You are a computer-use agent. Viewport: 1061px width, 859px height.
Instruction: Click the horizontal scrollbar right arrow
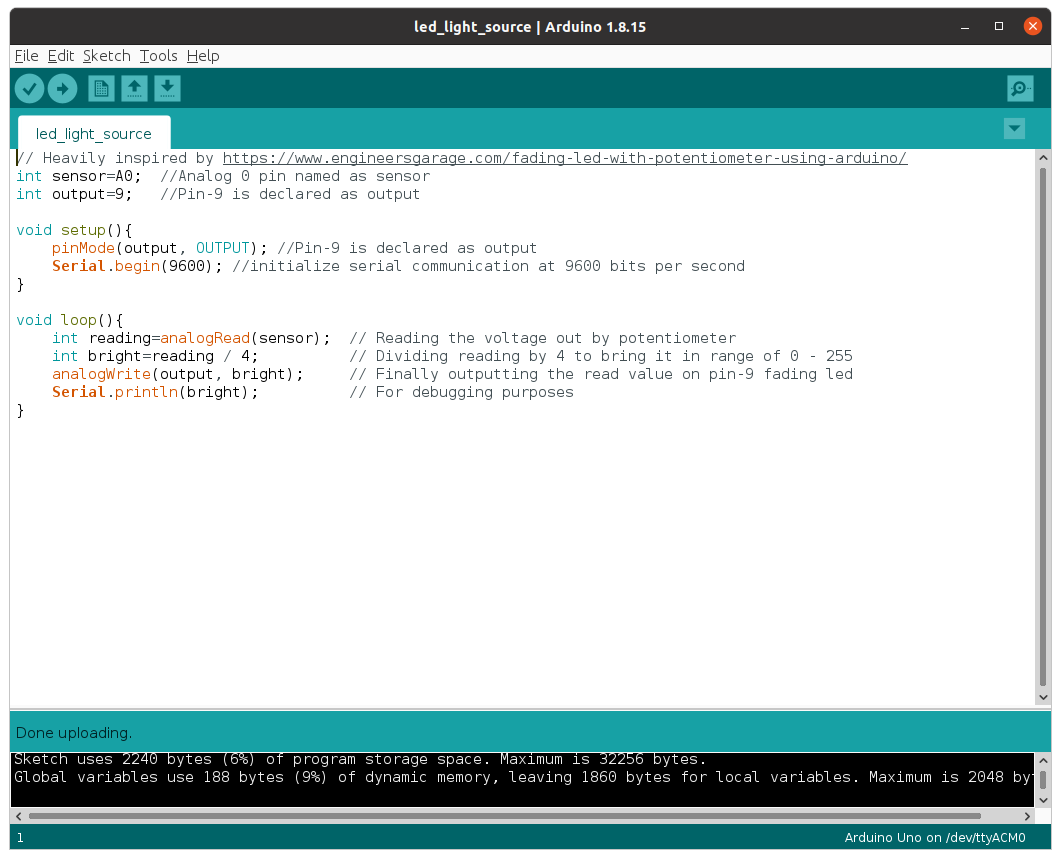[x=1026, y=815]
